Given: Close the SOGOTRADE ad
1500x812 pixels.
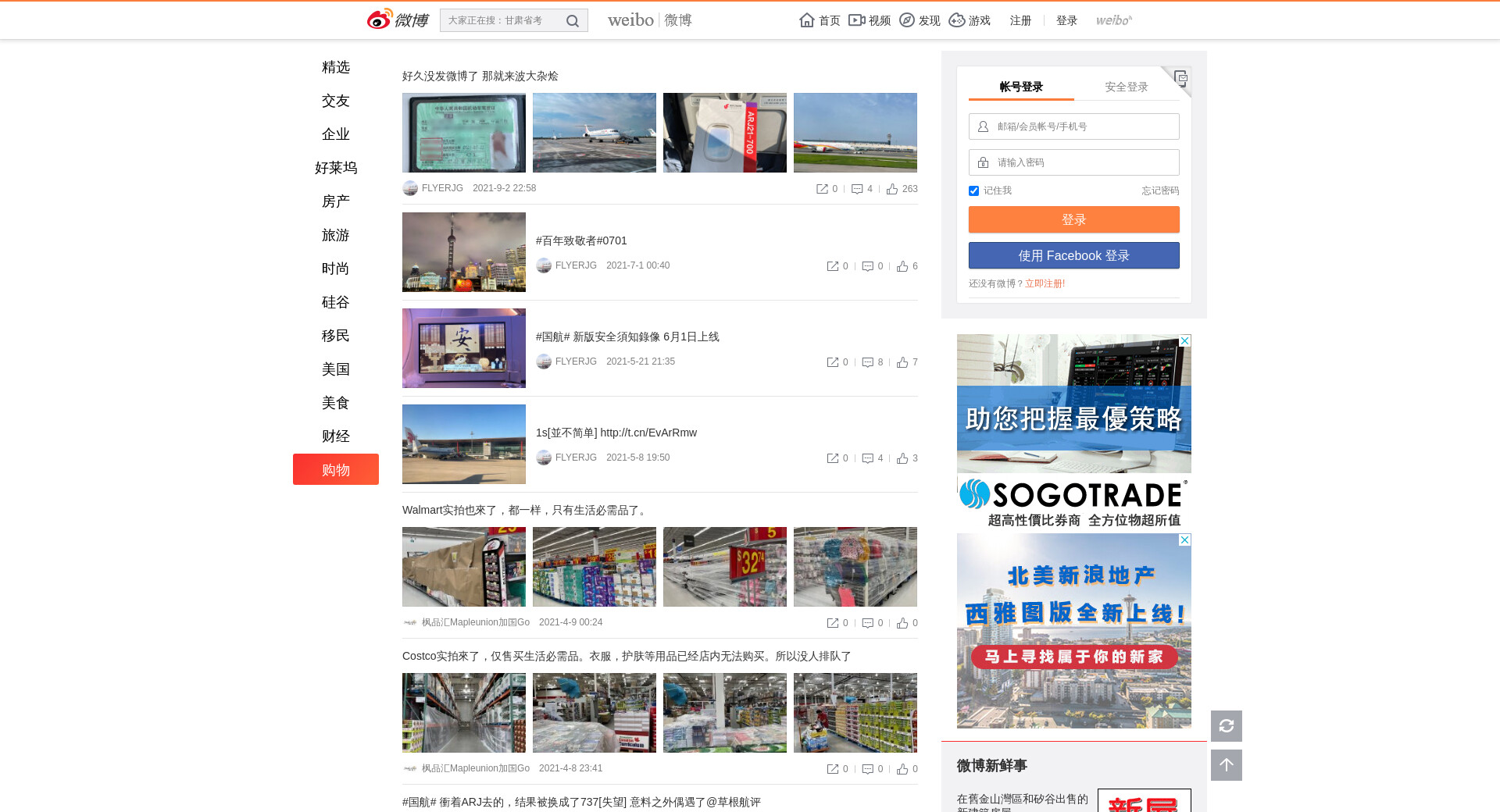Looking at the screenshot, I should (x=1185, y=340).
